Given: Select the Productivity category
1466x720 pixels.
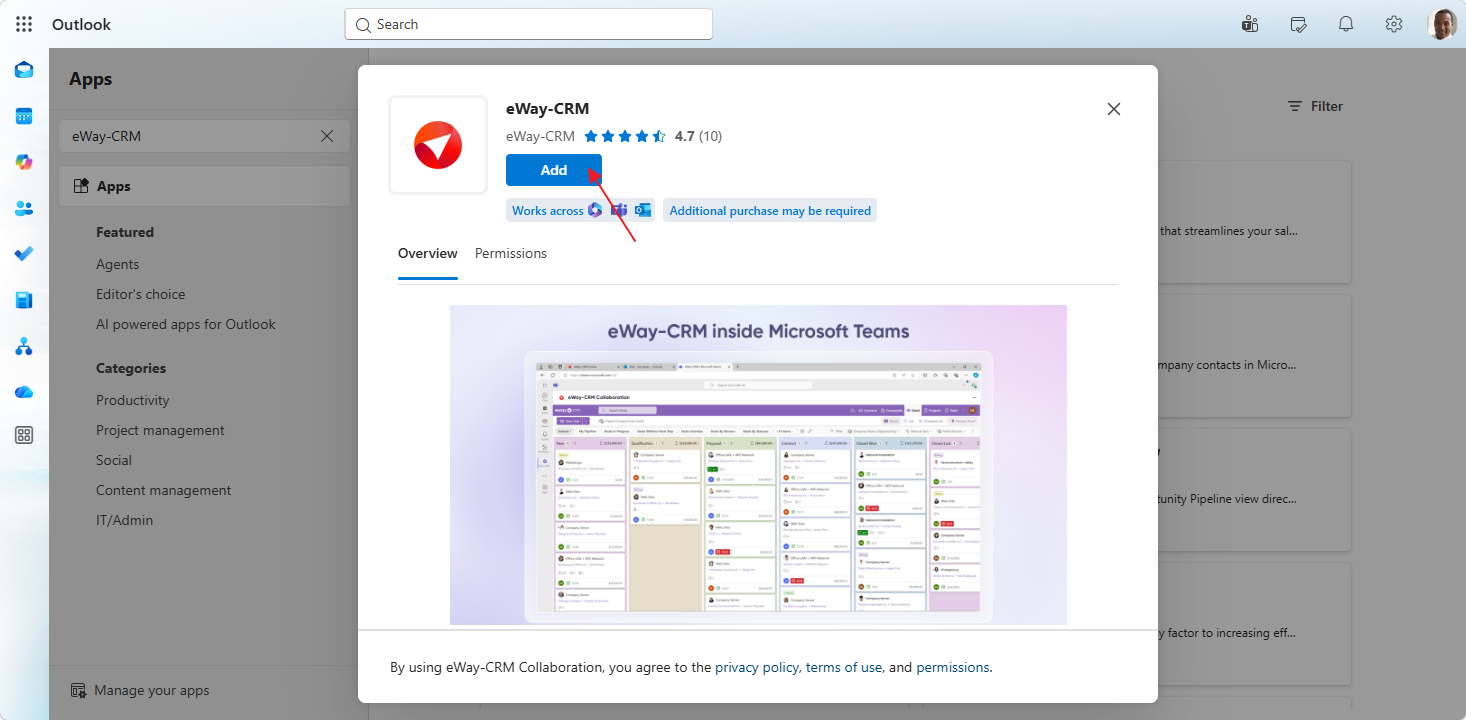Looking at the screenshot, I should pos(133,400).
